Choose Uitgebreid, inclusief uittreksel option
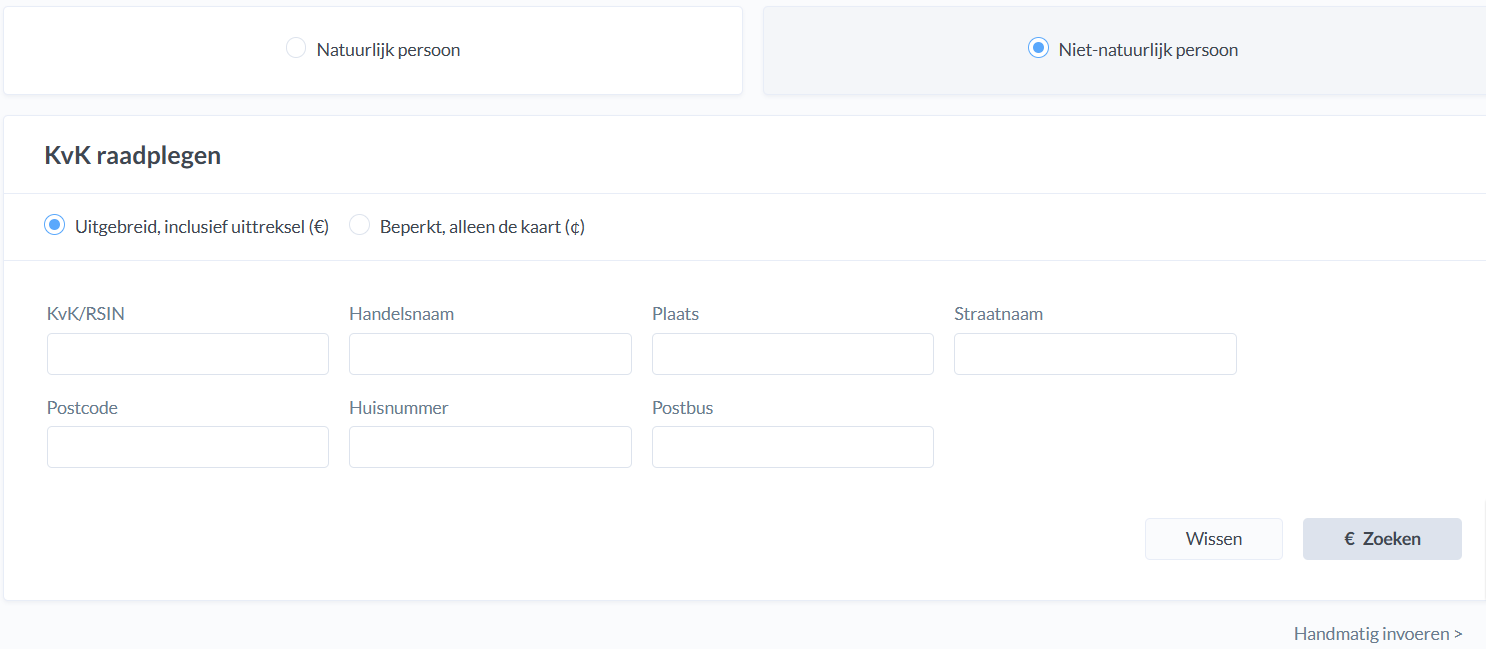1486x649 pixels. tap(55, 225)
